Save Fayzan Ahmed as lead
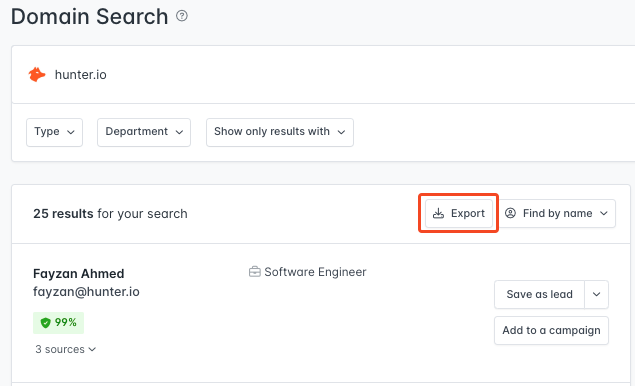The height and width of the screenshot is (386, 635). 539,294
